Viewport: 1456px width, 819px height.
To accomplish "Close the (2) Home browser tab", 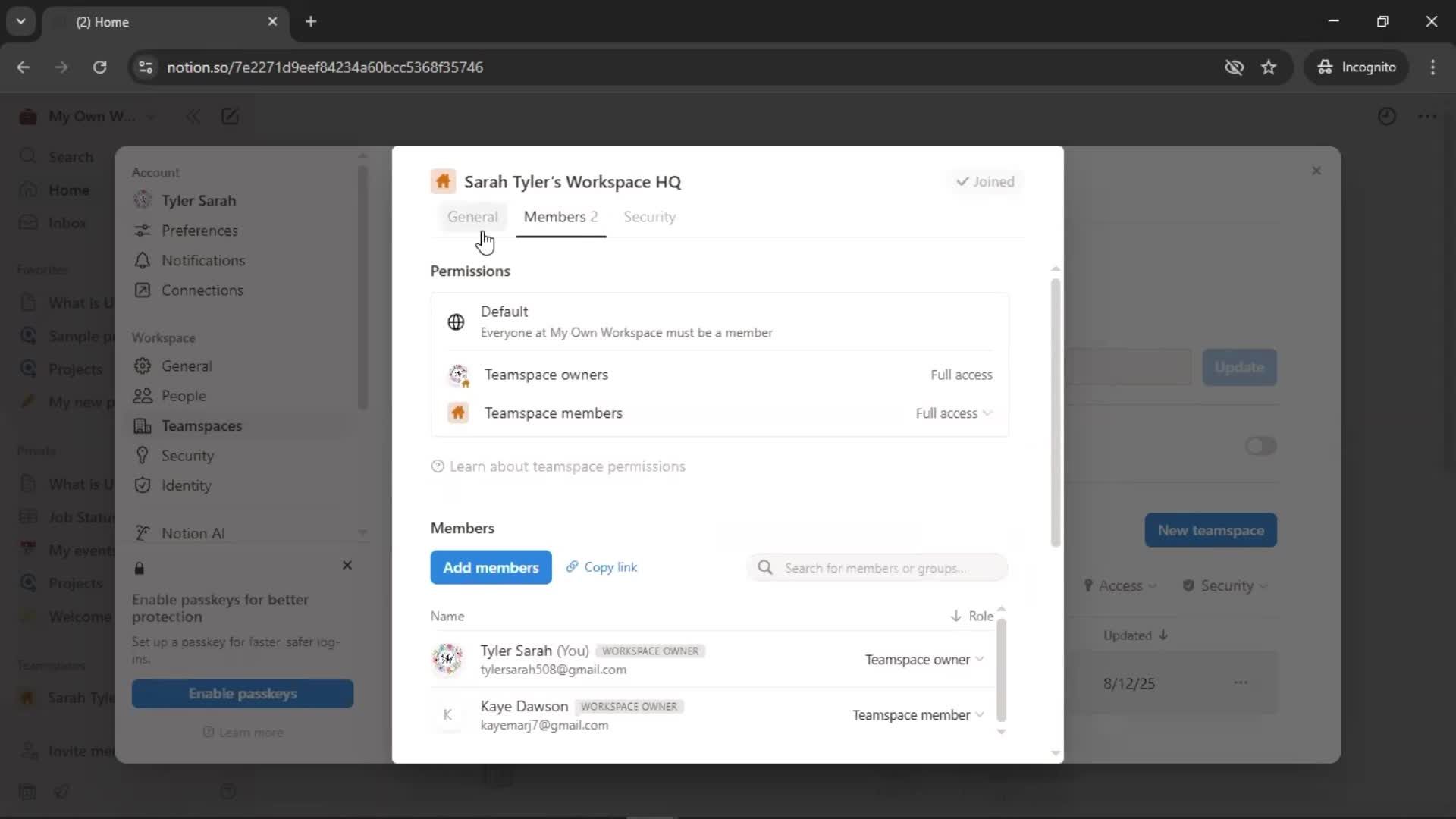I will pyautogui.click(x=272, y=21).
